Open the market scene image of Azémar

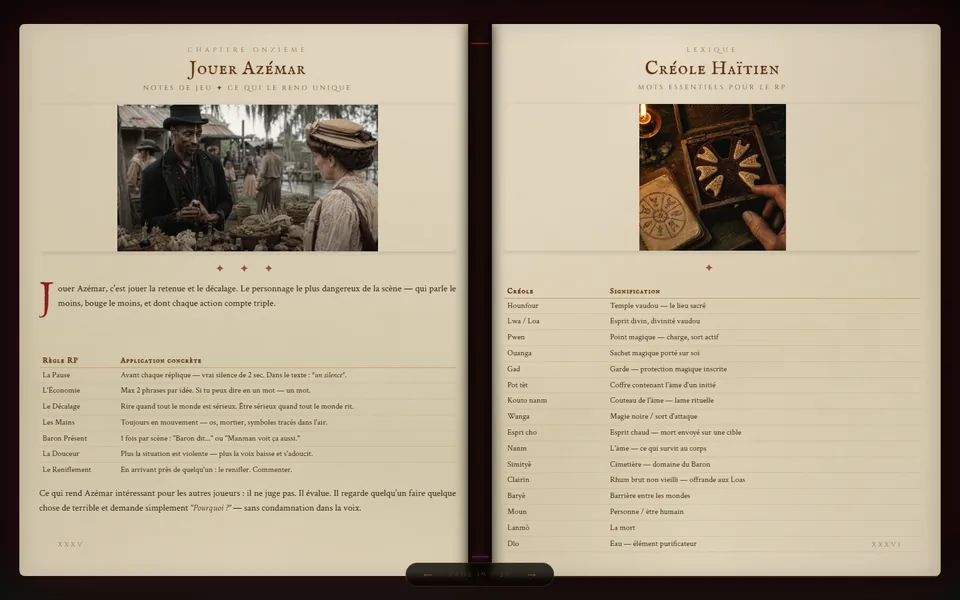[x=247, y=178]
